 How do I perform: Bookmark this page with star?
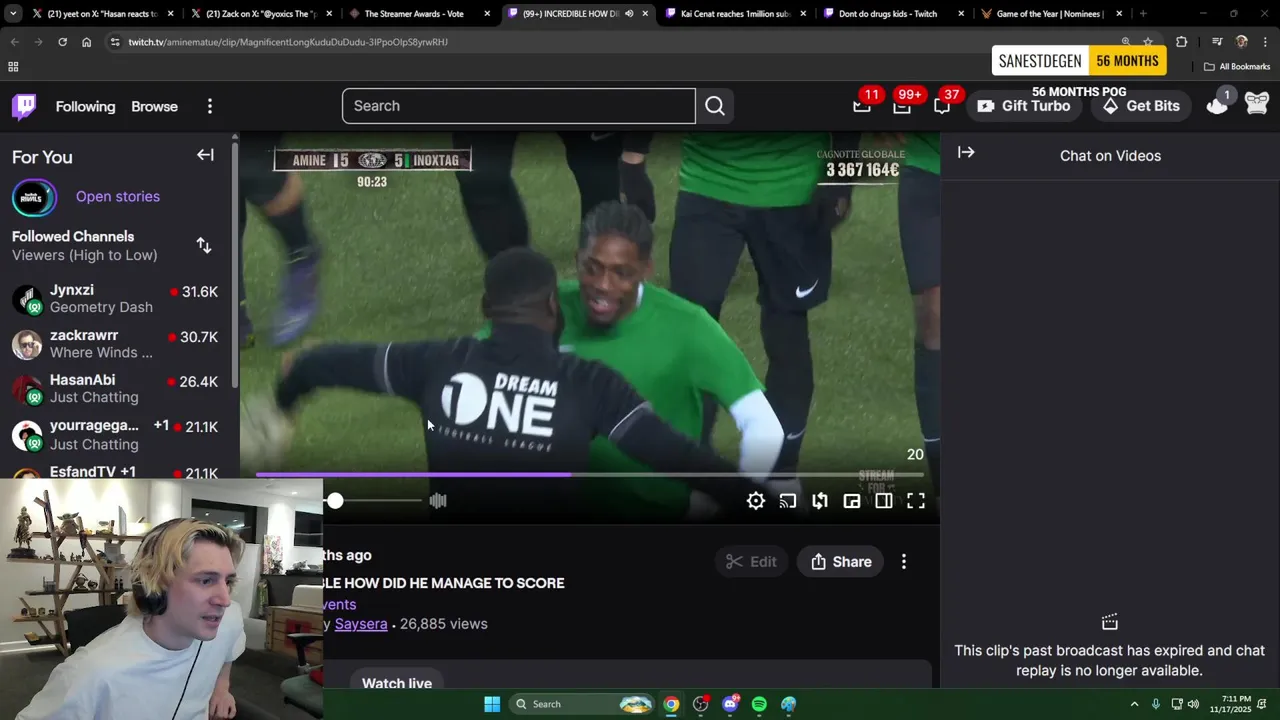[1148, 42]
